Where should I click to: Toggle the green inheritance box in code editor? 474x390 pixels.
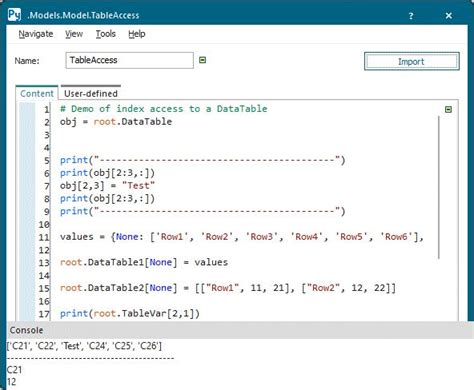coord(448,109)
